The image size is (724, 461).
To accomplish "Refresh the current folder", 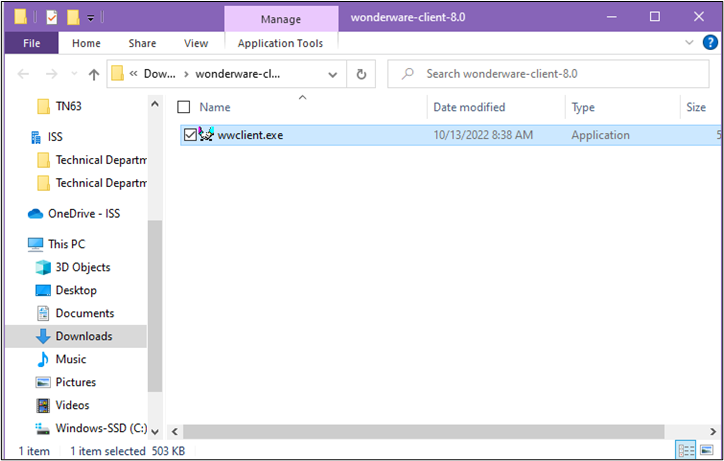I will pos(361,74).
